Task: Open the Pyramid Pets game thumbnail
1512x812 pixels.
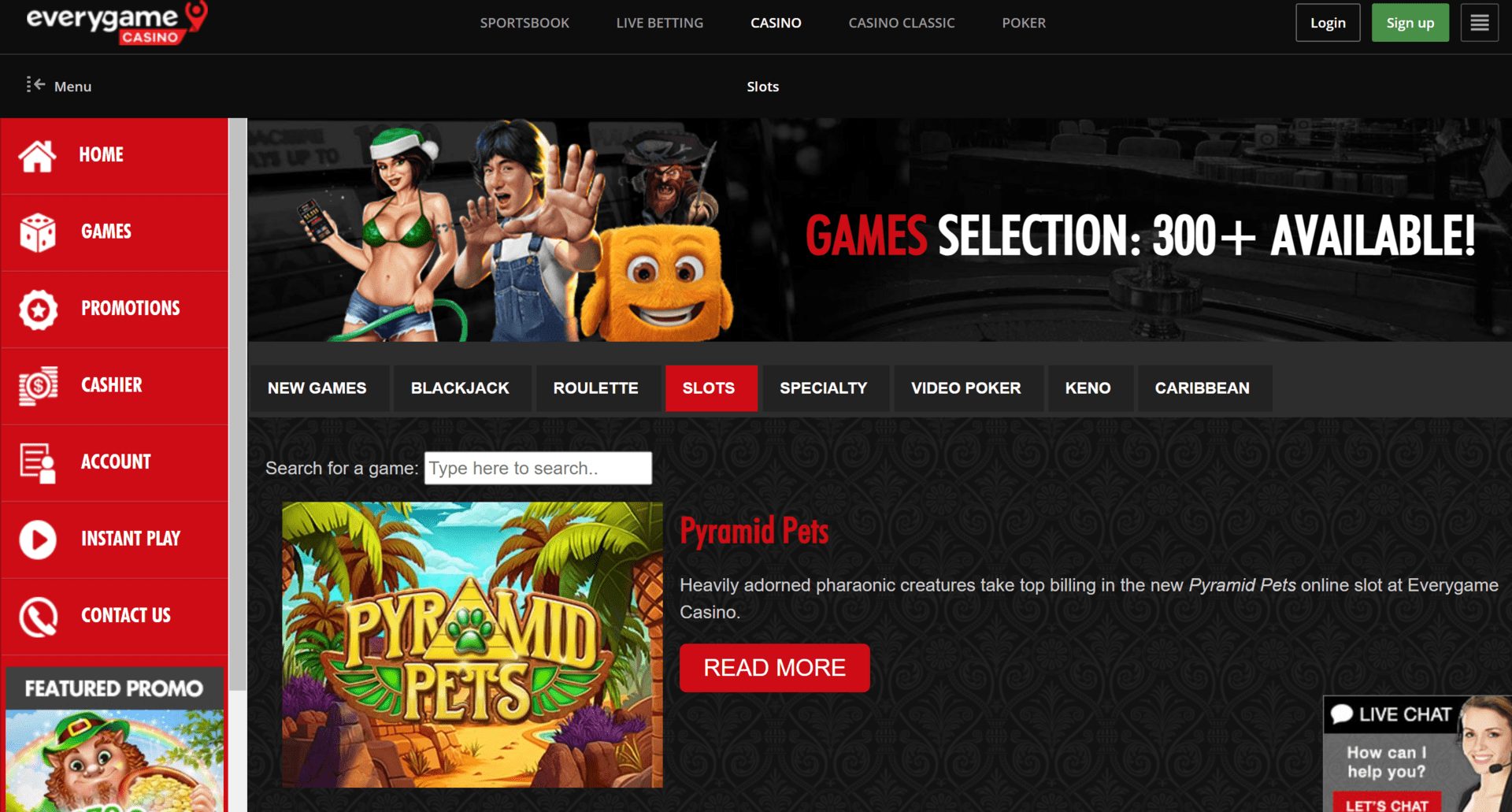Action: 472,645
